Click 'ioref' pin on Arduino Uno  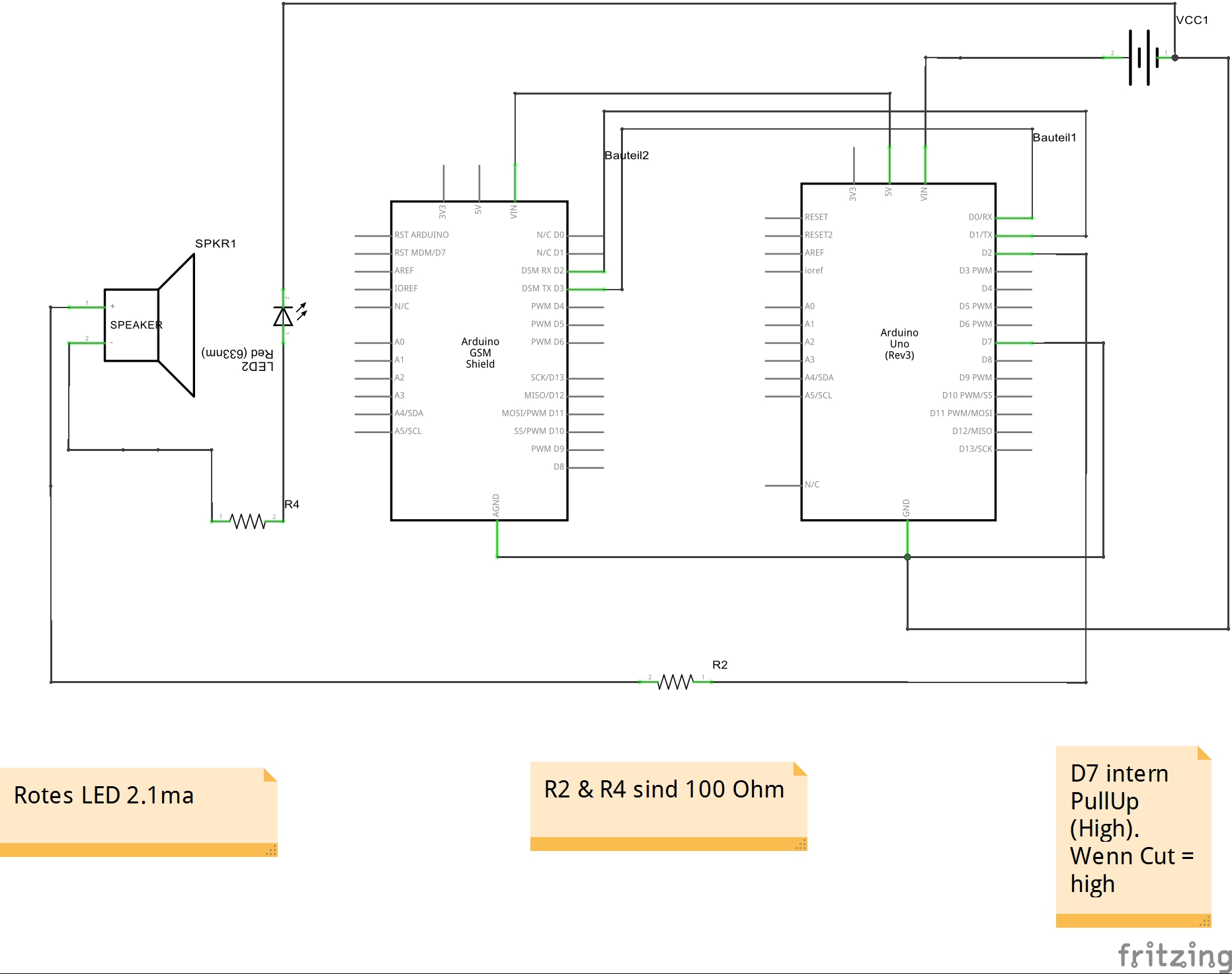[814, 270]
